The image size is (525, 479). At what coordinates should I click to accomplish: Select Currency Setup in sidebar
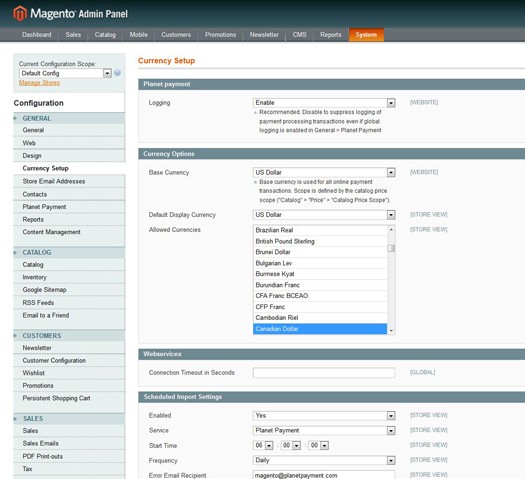coord(69,168)
